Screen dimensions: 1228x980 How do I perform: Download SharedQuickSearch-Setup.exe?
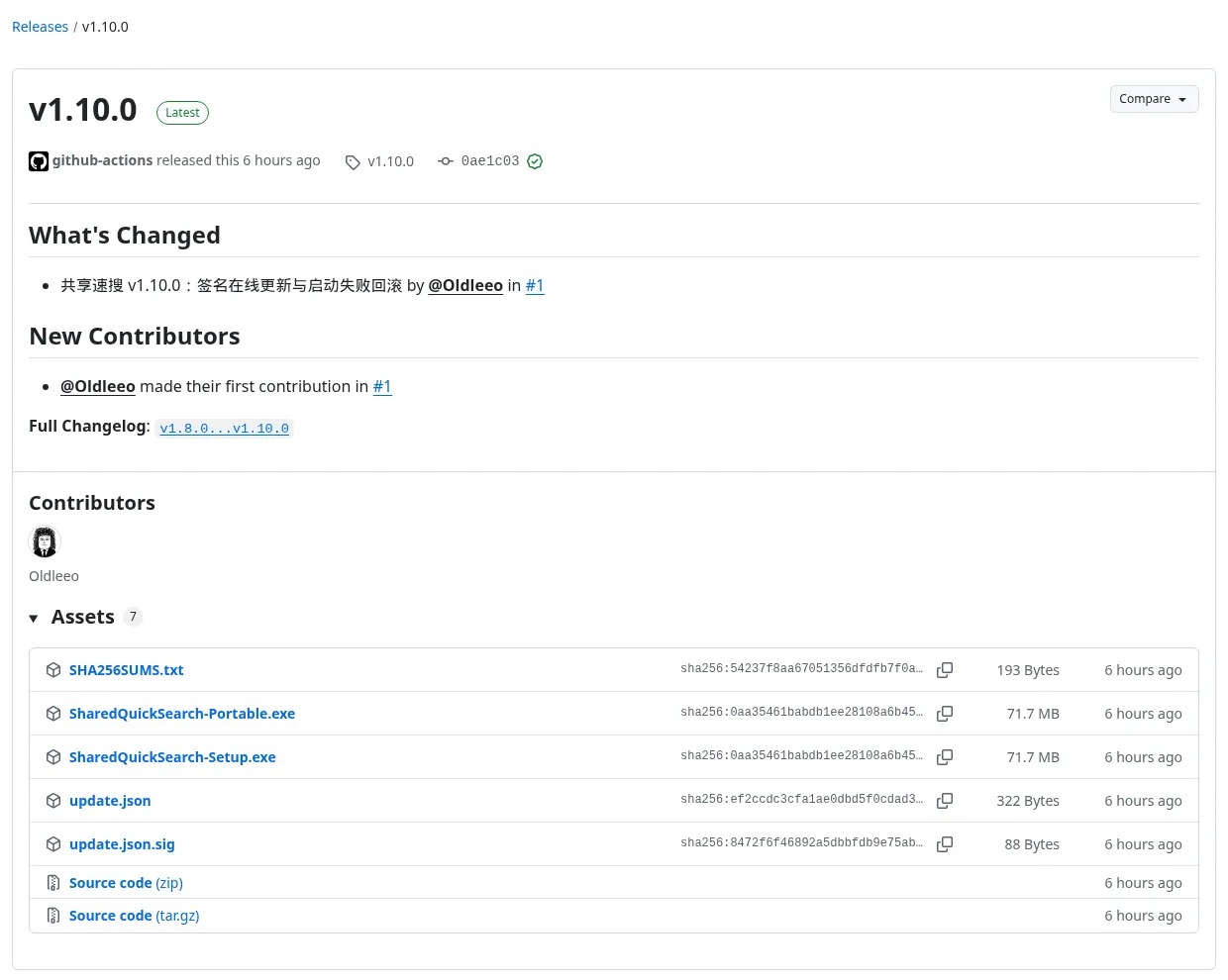(172, 757)
